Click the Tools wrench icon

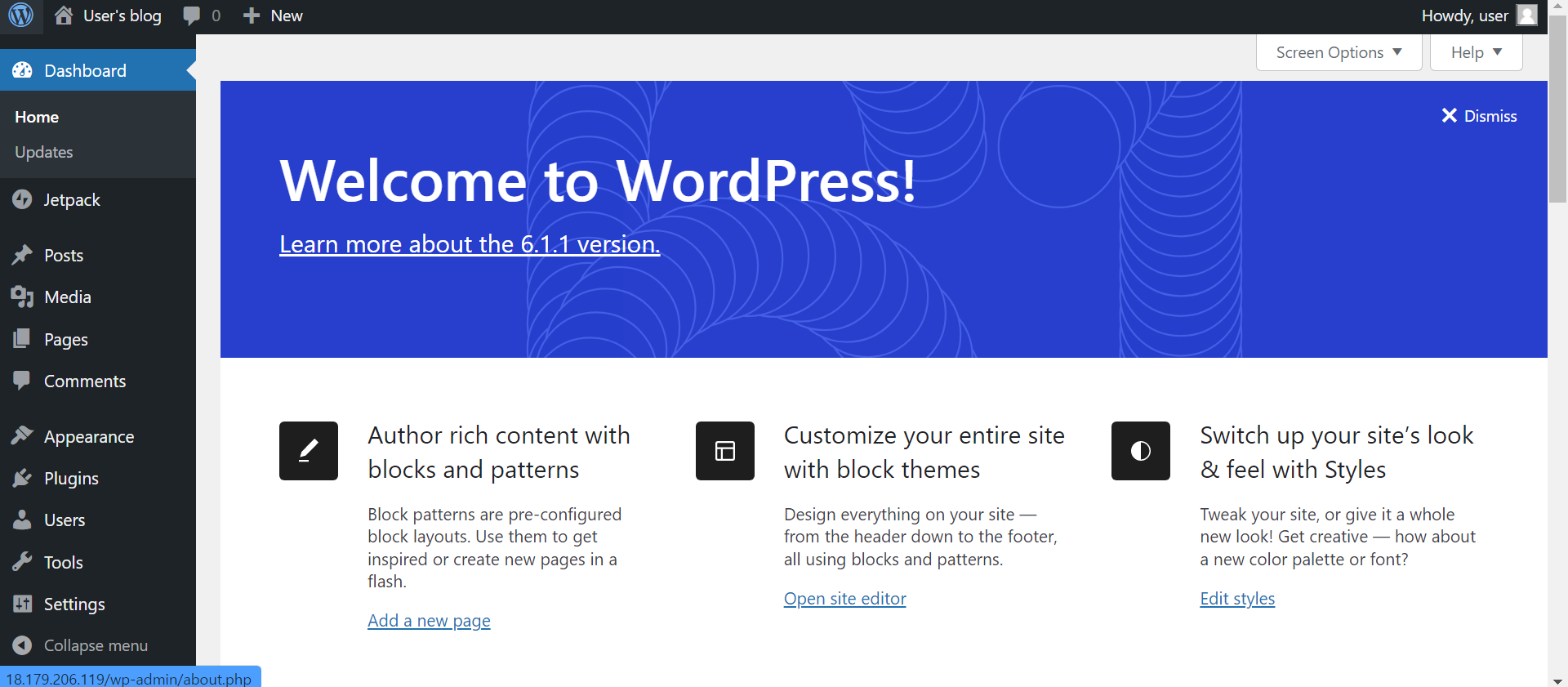[x=22, y=562]
